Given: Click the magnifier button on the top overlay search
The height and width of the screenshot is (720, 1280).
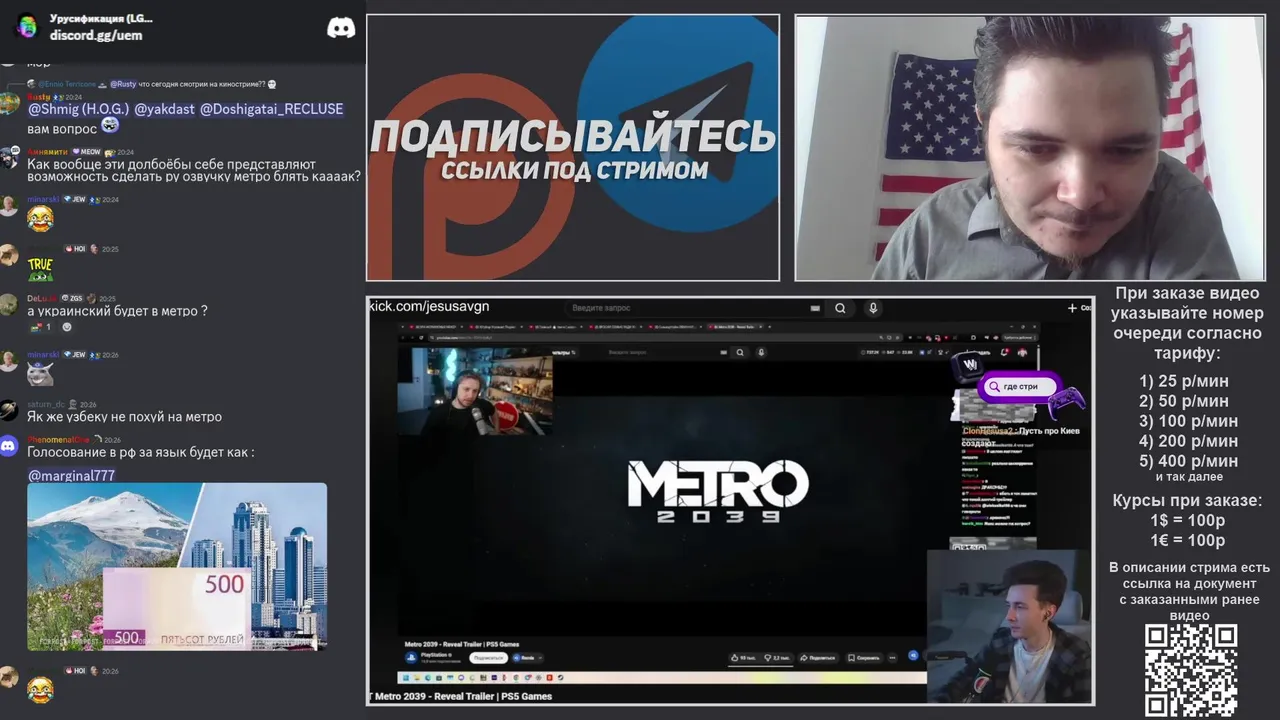Looking at the screenshot, I should (841, 308).
